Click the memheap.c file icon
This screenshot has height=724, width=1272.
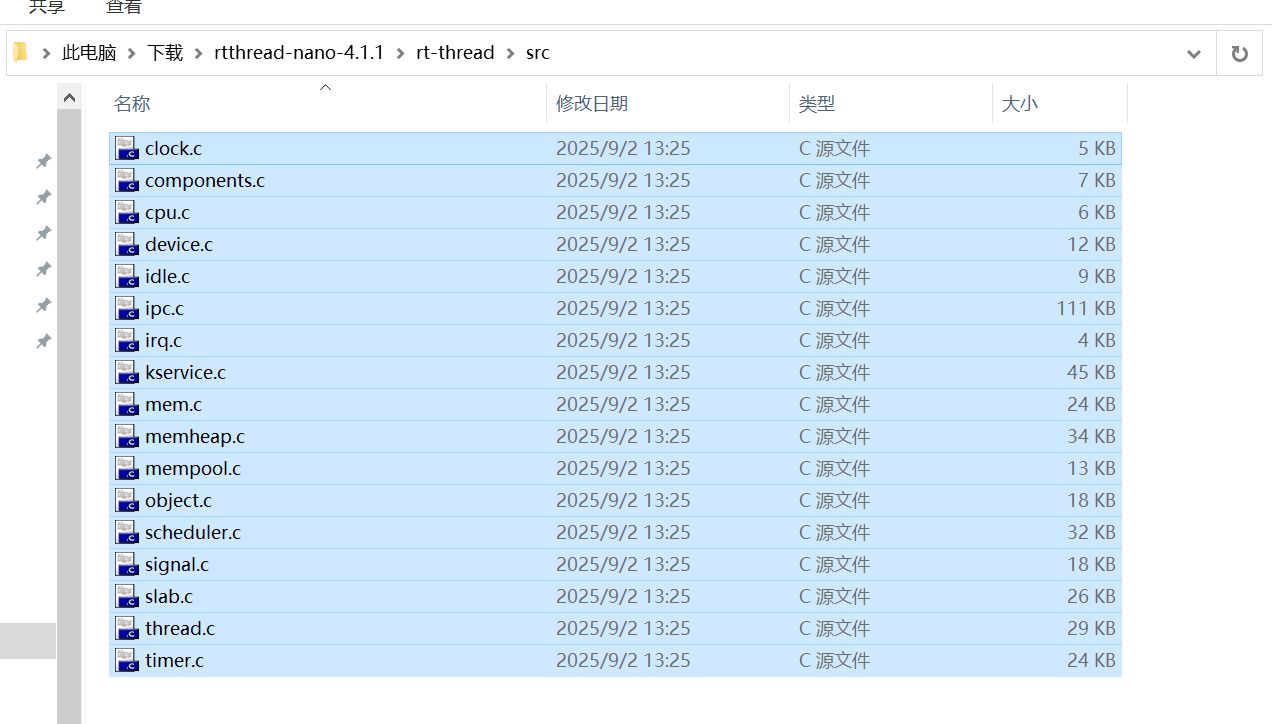(126, 436)
